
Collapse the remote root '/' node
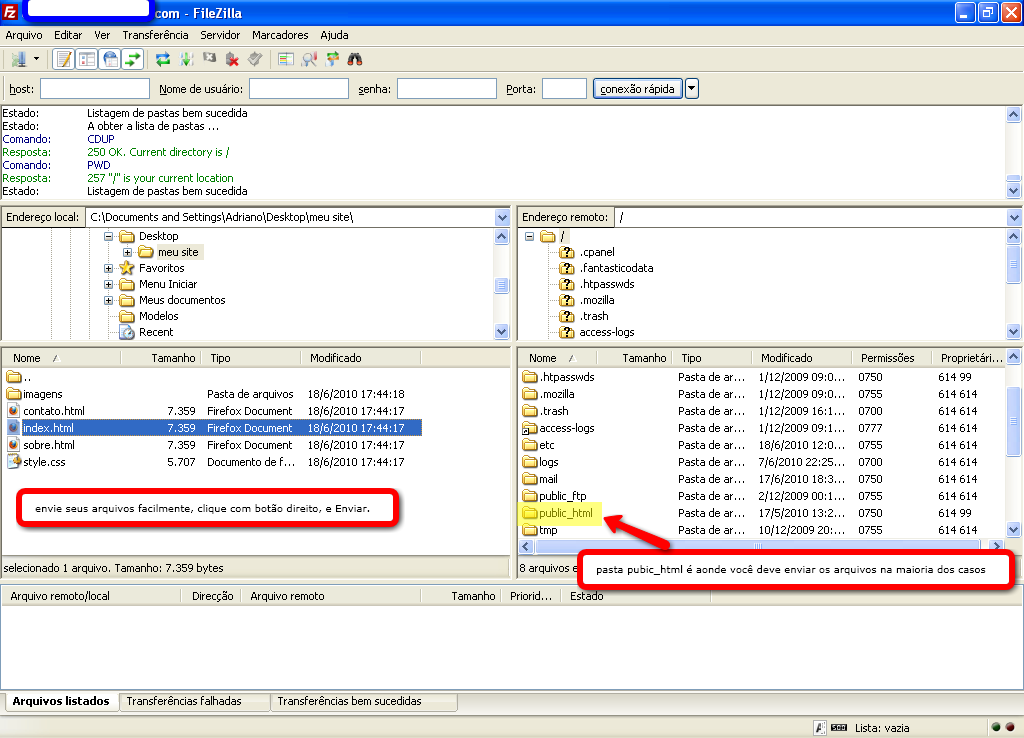coord(530,236)
